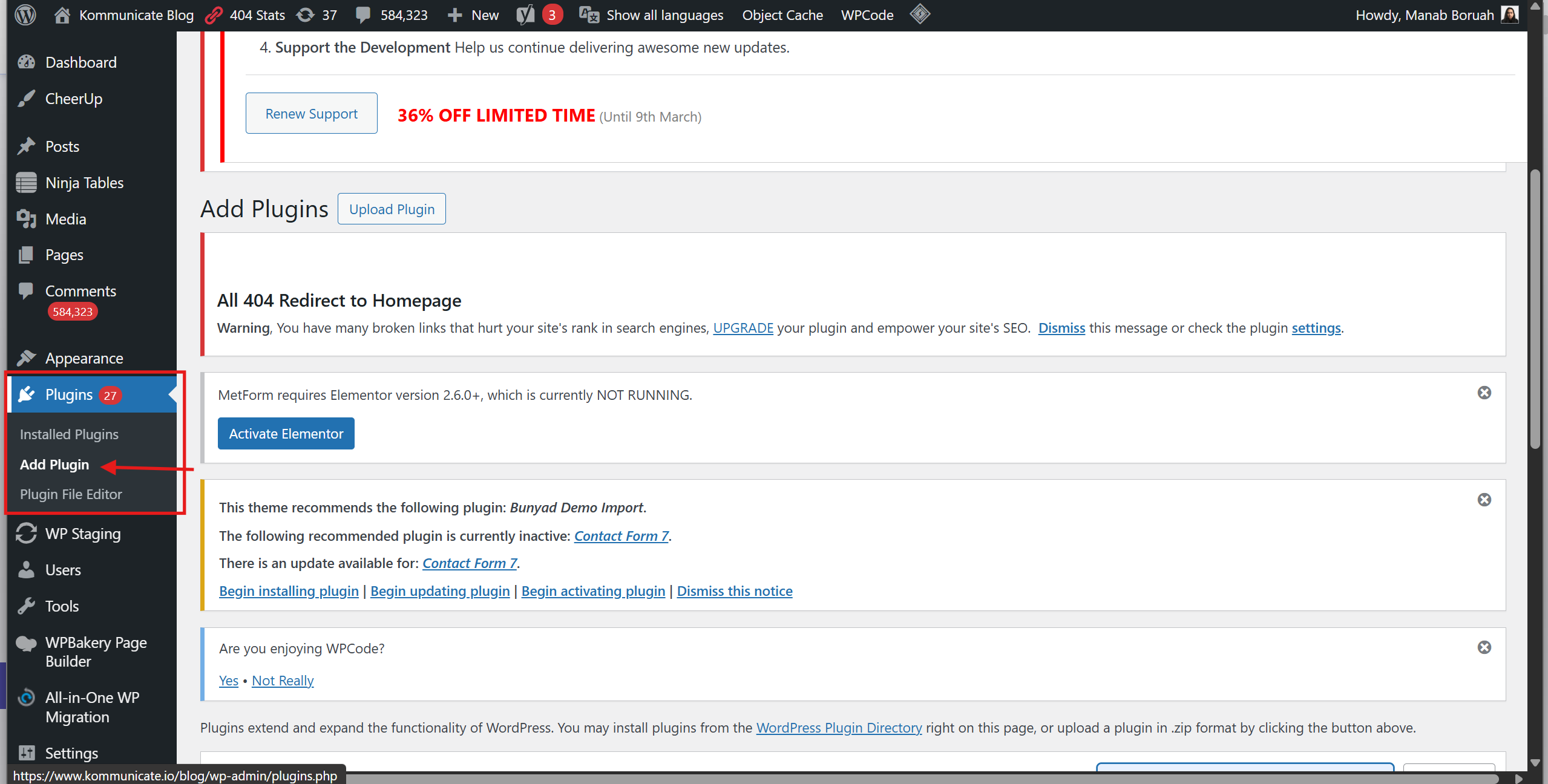Answer Yes to enjoying WPCode
This screenshot has width=1548, height=784.
pyautogui.click(x=229, y=680)
